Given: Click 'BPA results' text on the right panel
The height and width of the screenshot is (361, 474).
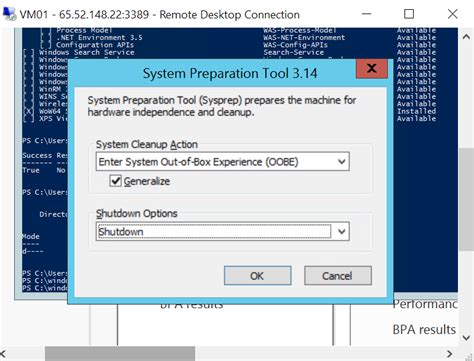Looking at the screenshot, I should (424, 329).
